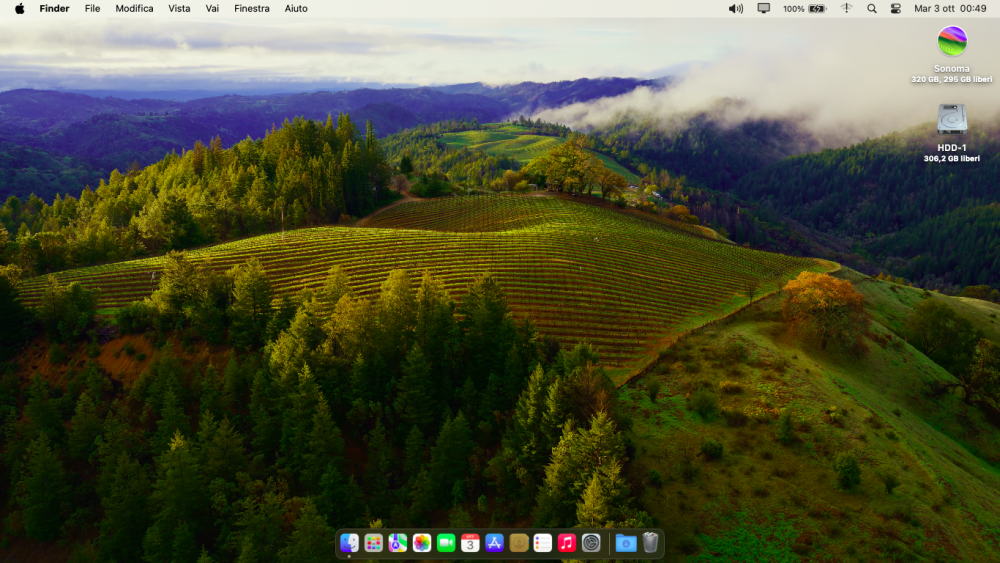Screen dimensions: 1000x563
Task: Click the display mirroring icon in menu bar
Action: coord(763,8)
